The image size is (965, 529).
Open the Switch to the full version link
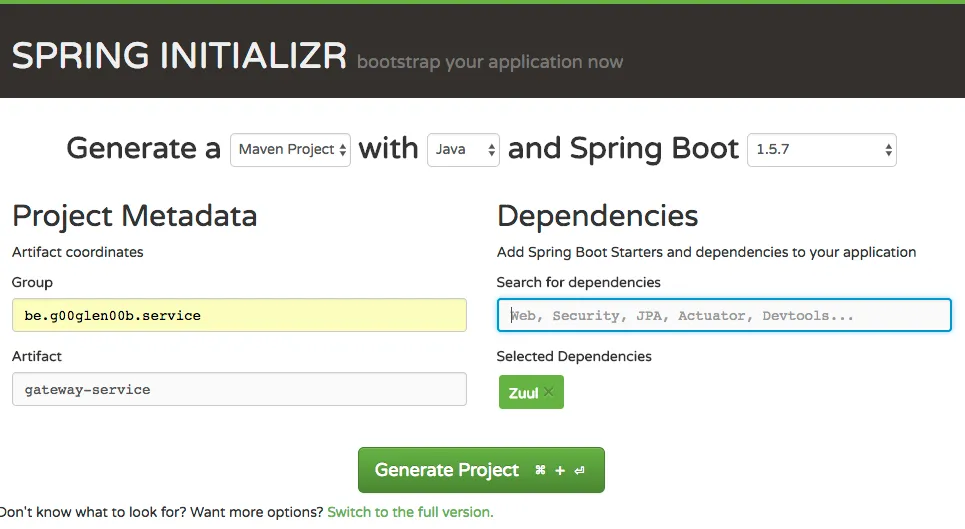pyautogui.click(x=410, y=512)
